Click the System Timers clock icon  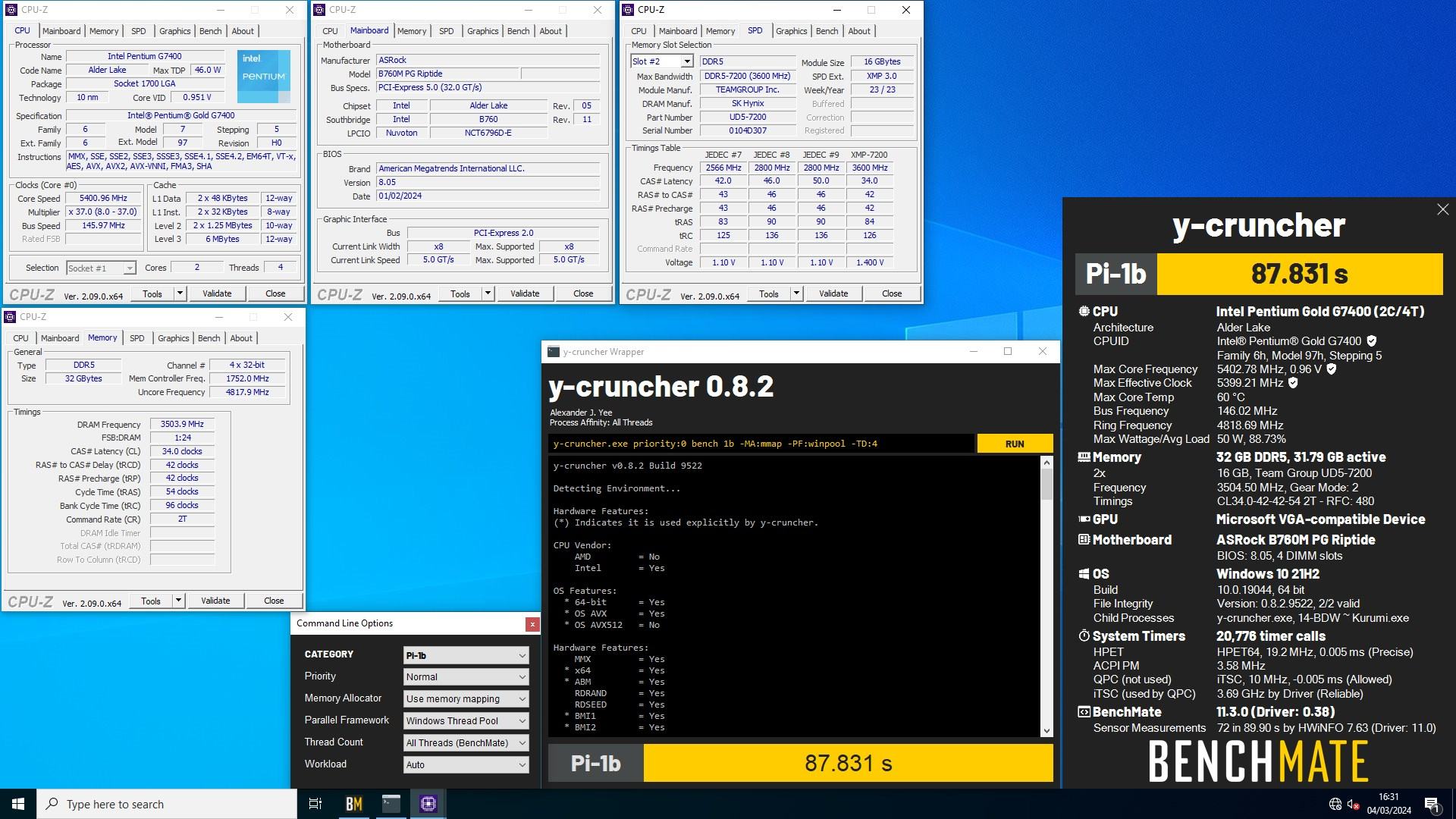point(1084,636)
